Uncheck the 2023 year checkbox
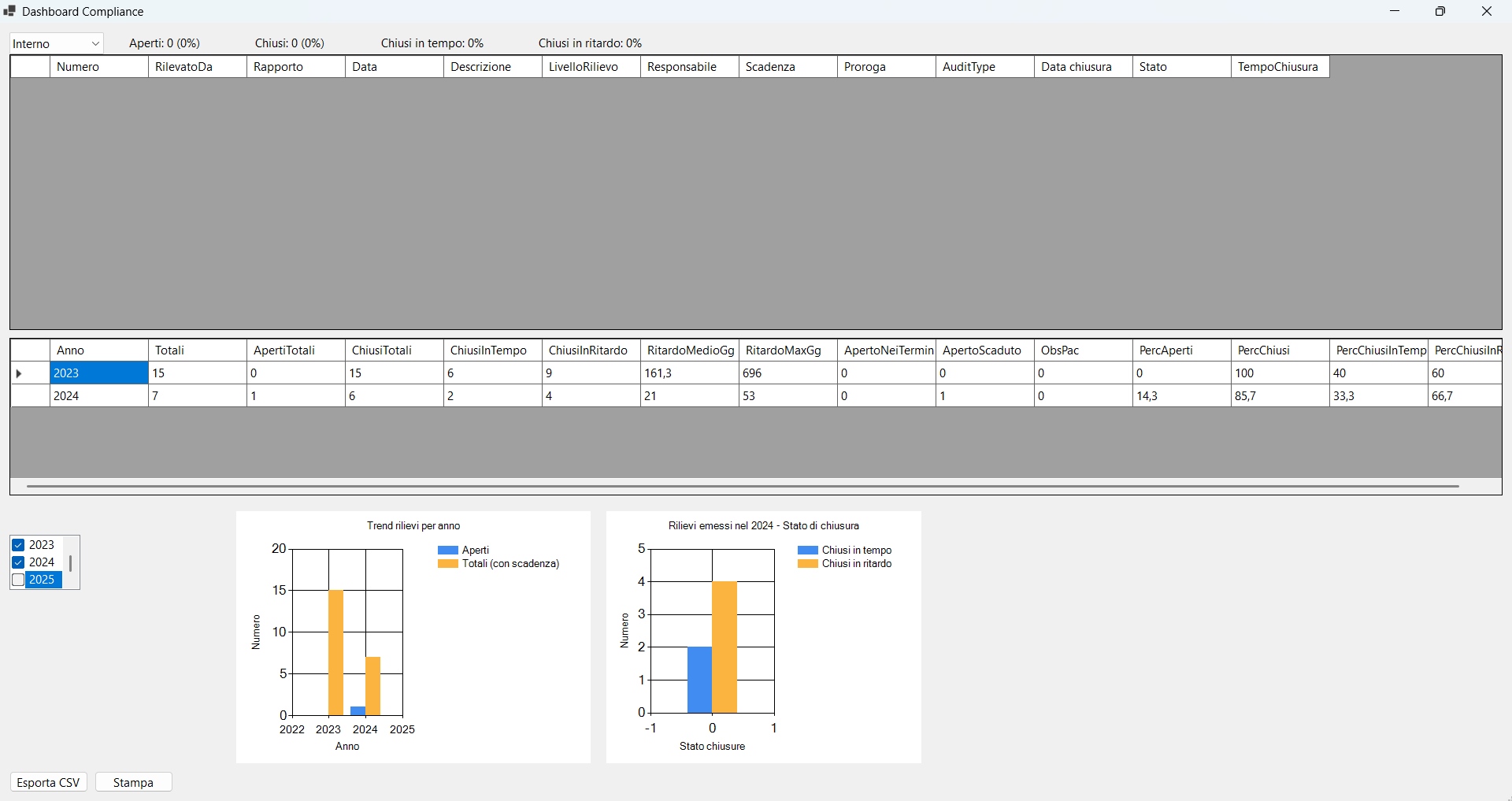The image size is (1512, 801). click(17, 544)
